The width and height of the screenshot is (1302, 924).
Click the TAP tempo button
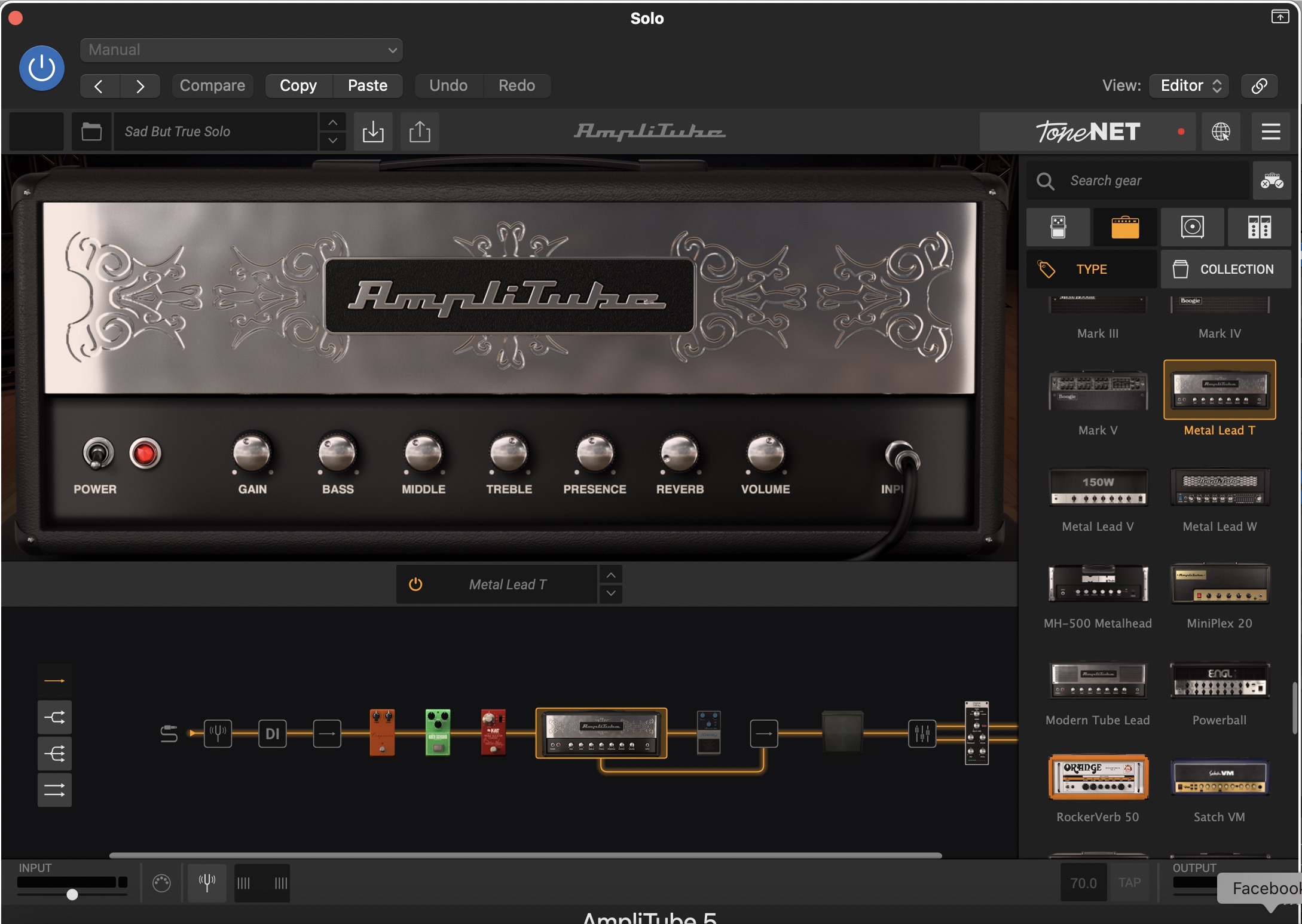(1129, 883)
